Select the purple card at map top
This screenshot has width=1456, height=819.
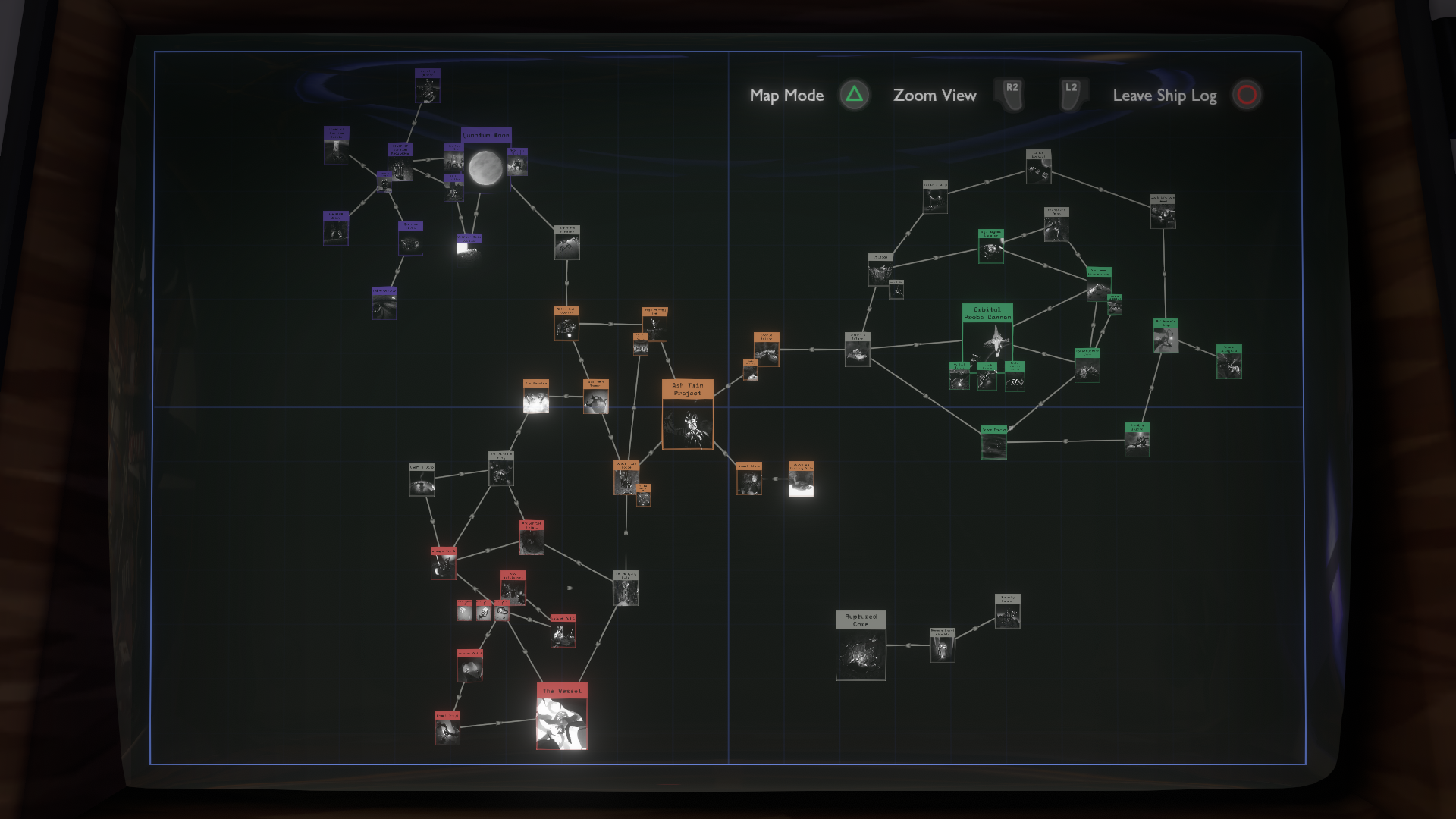pyautogui.click(x=427, y=86)
